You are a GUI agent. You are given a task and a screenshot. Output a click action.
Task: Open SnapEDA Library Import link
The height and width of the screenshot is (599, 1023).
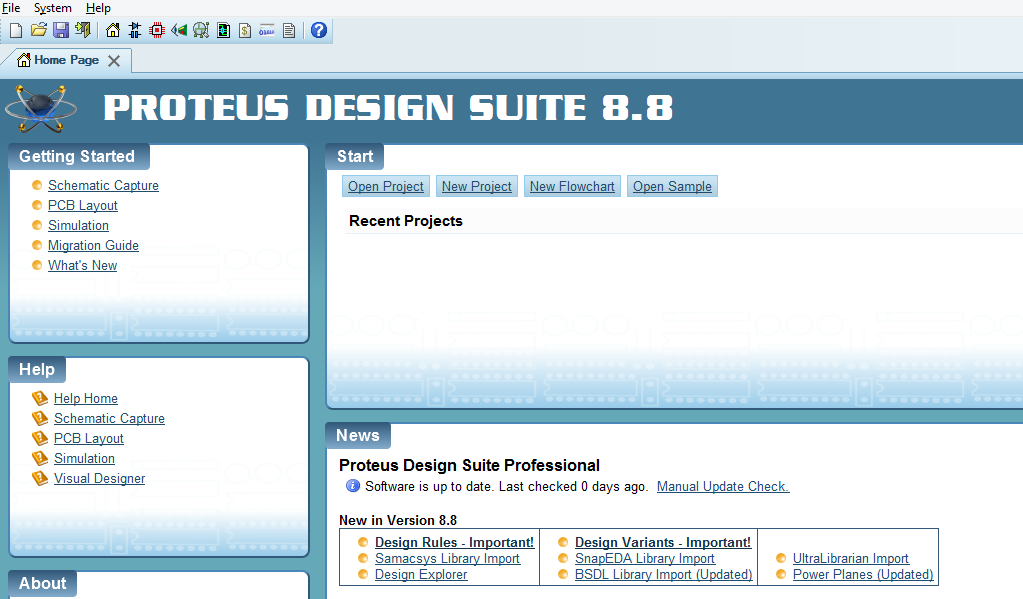coord(645,559)
